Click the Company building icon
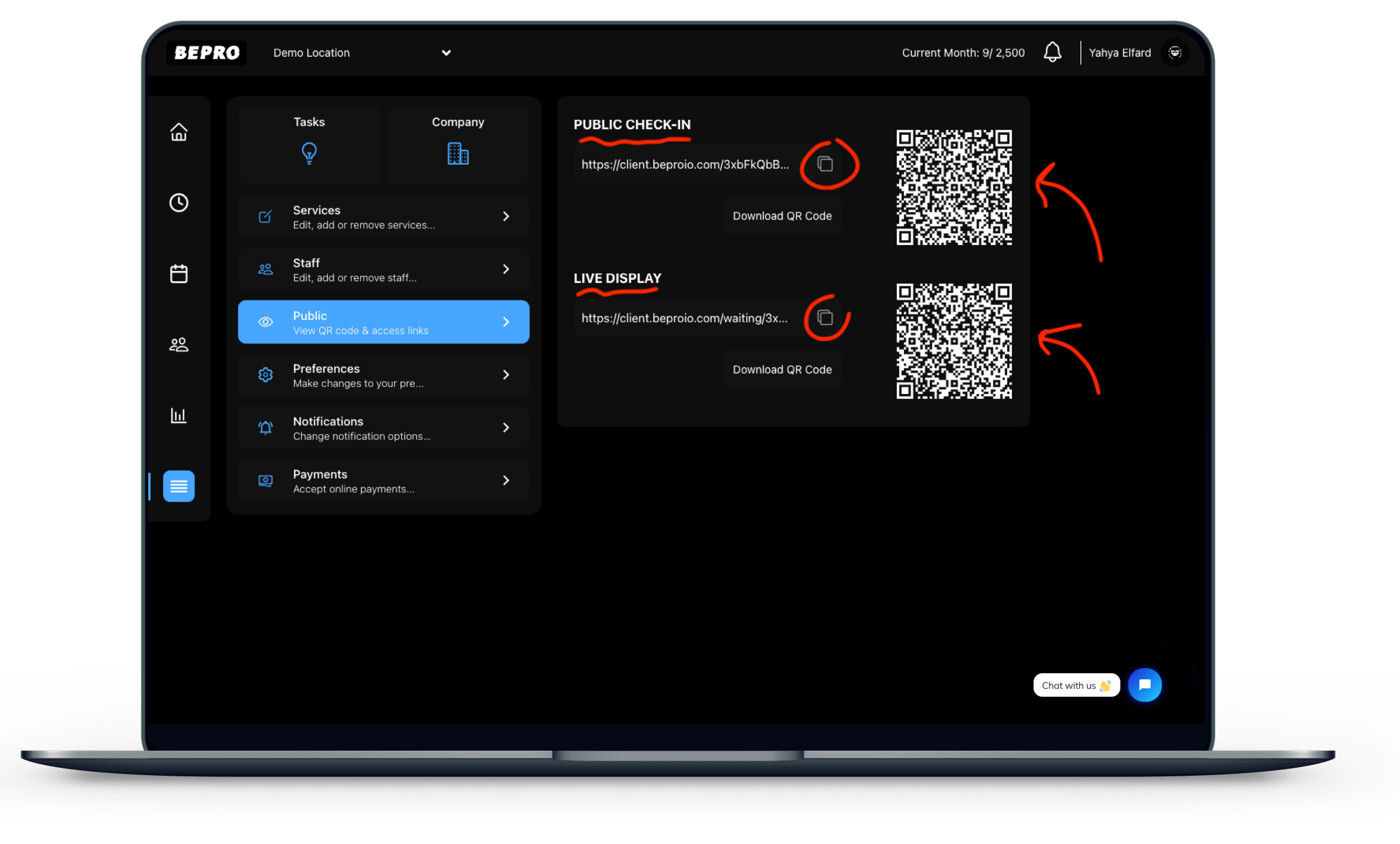Viewport: 1400px width, 844px height. pyautogui.click(x=458, y=153)
